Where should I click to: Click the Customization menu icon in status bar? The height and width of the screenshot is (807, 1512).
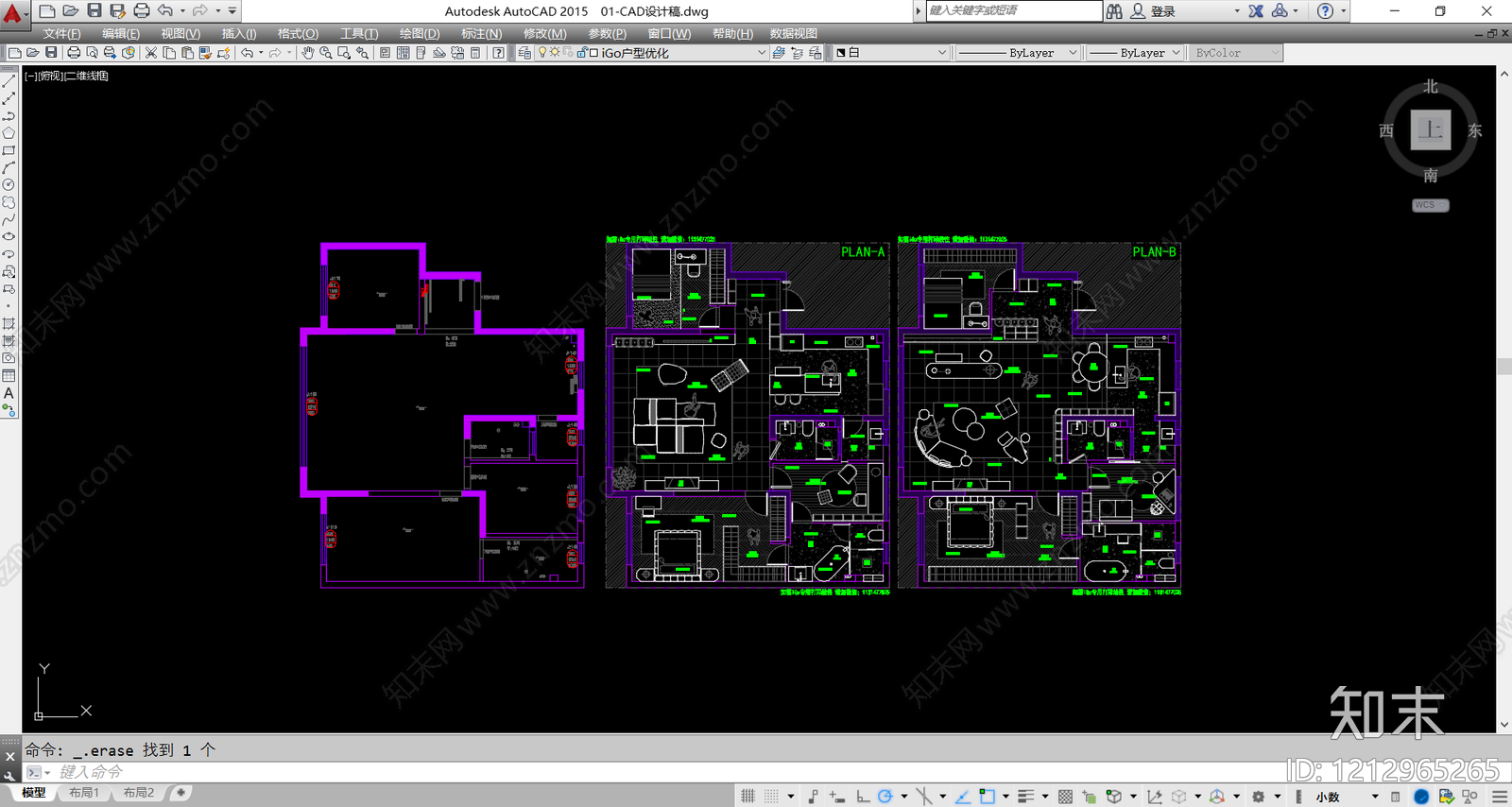1500,797
